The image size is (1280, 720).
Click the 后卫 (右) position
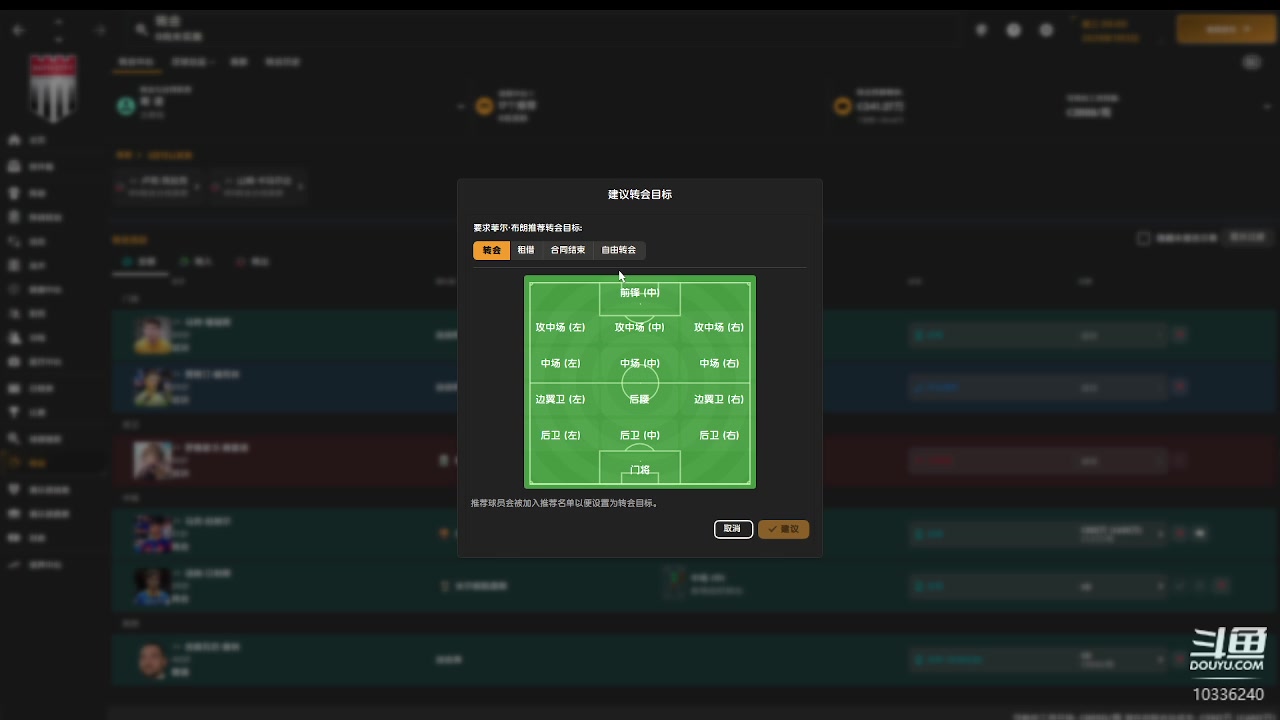(x=719, y=435)
